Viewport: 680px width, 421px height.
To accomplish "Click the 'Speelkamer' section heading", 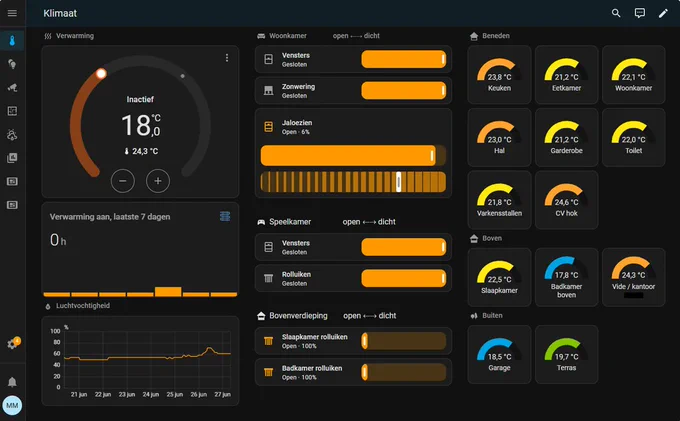I will coord(290,222).
